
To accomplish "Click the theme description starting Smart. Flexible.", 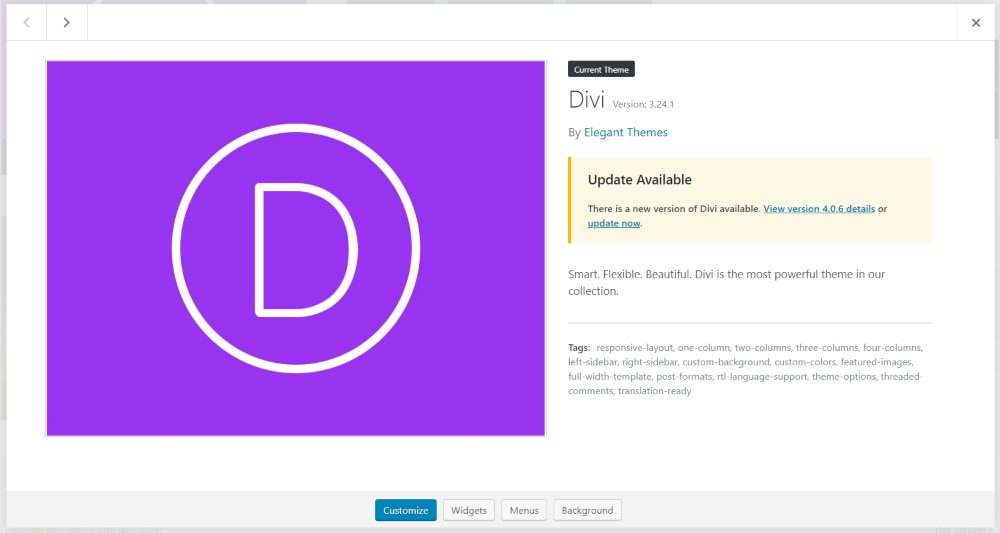I will tap(726, 282).
